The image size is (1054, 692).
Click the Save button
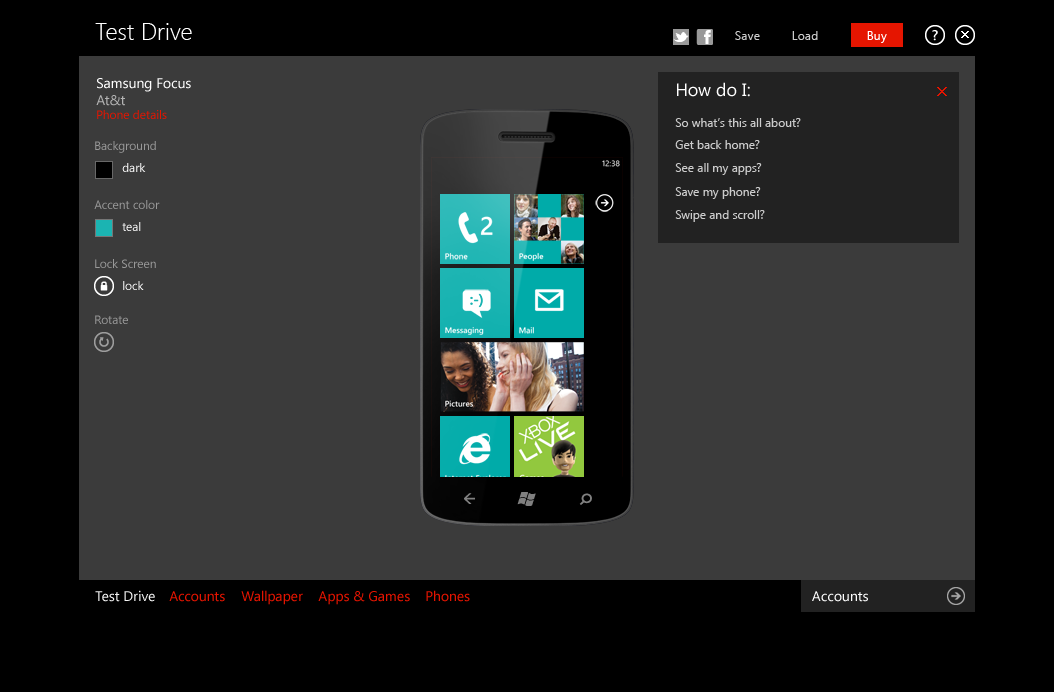tap(747, 36)
